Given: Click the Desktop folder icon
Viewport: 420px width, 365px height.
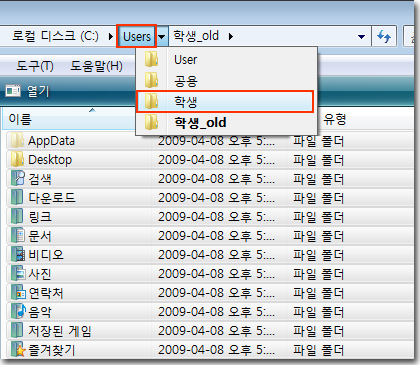Looking at the screenshot, I should [x=17, y=160].
